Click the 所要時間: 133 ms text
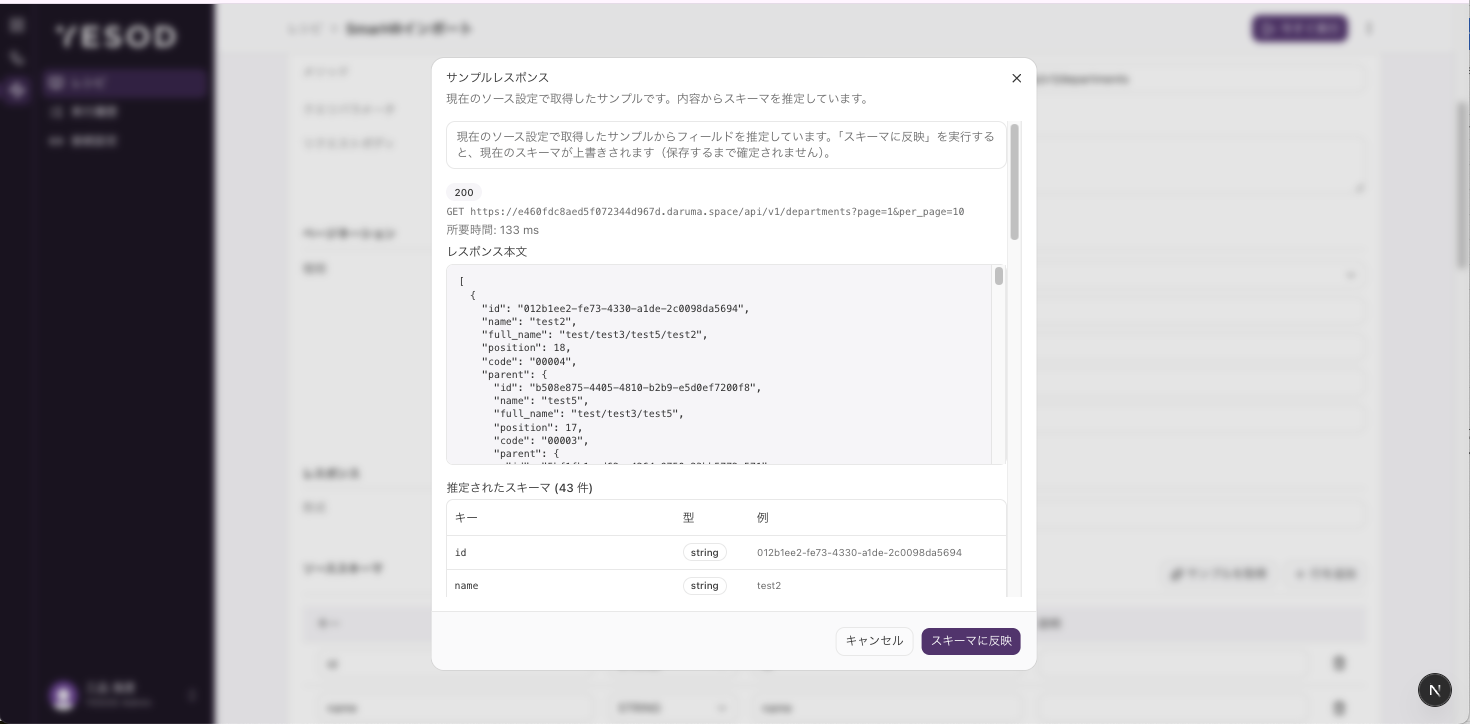Image resolution: width=1470 pixels, height=724 pixels. click(493, 230)
